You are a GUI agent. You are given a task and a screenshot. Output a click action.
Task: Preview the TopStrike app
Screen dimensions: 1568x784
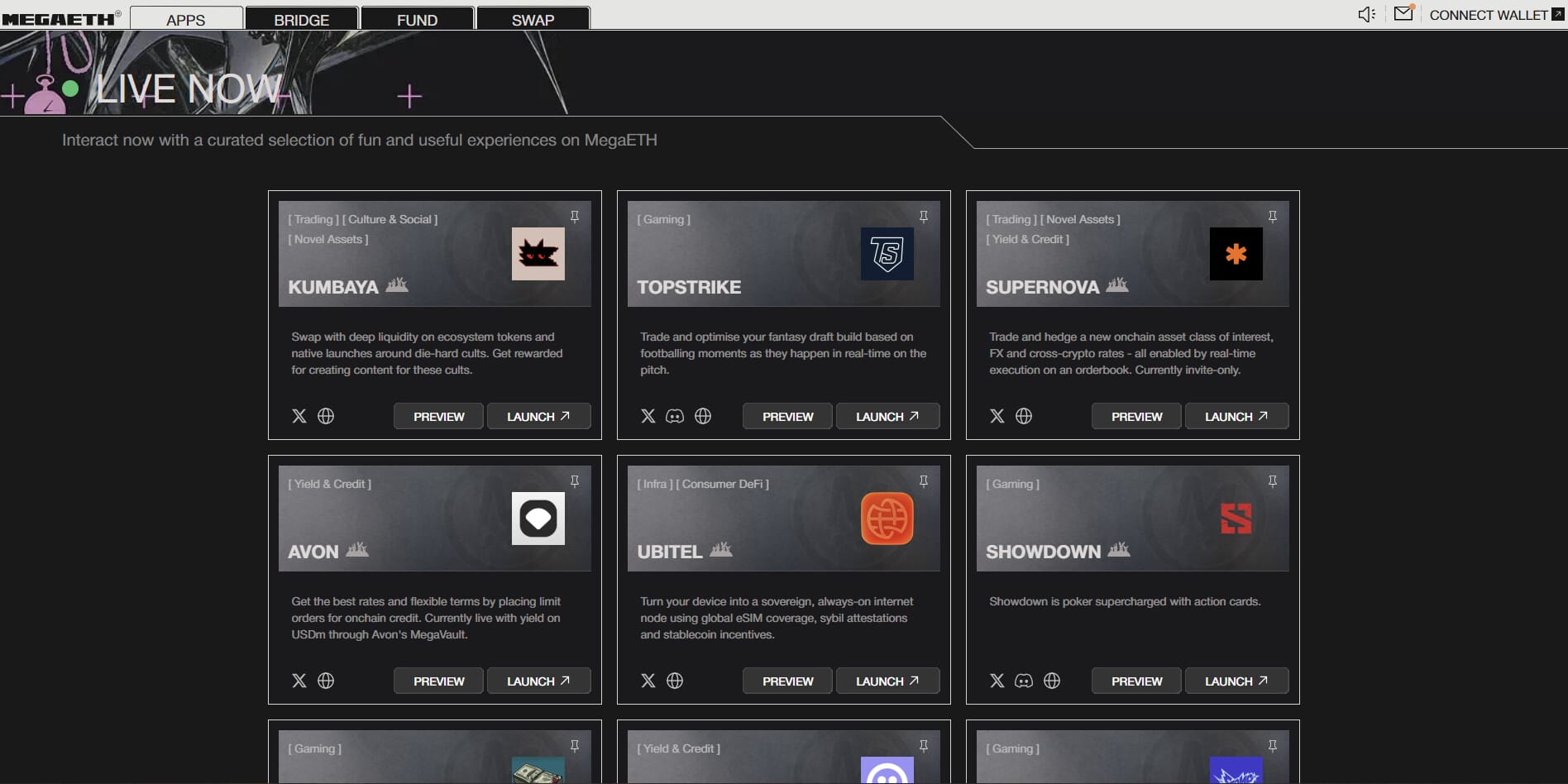click(x=787, y=416)
